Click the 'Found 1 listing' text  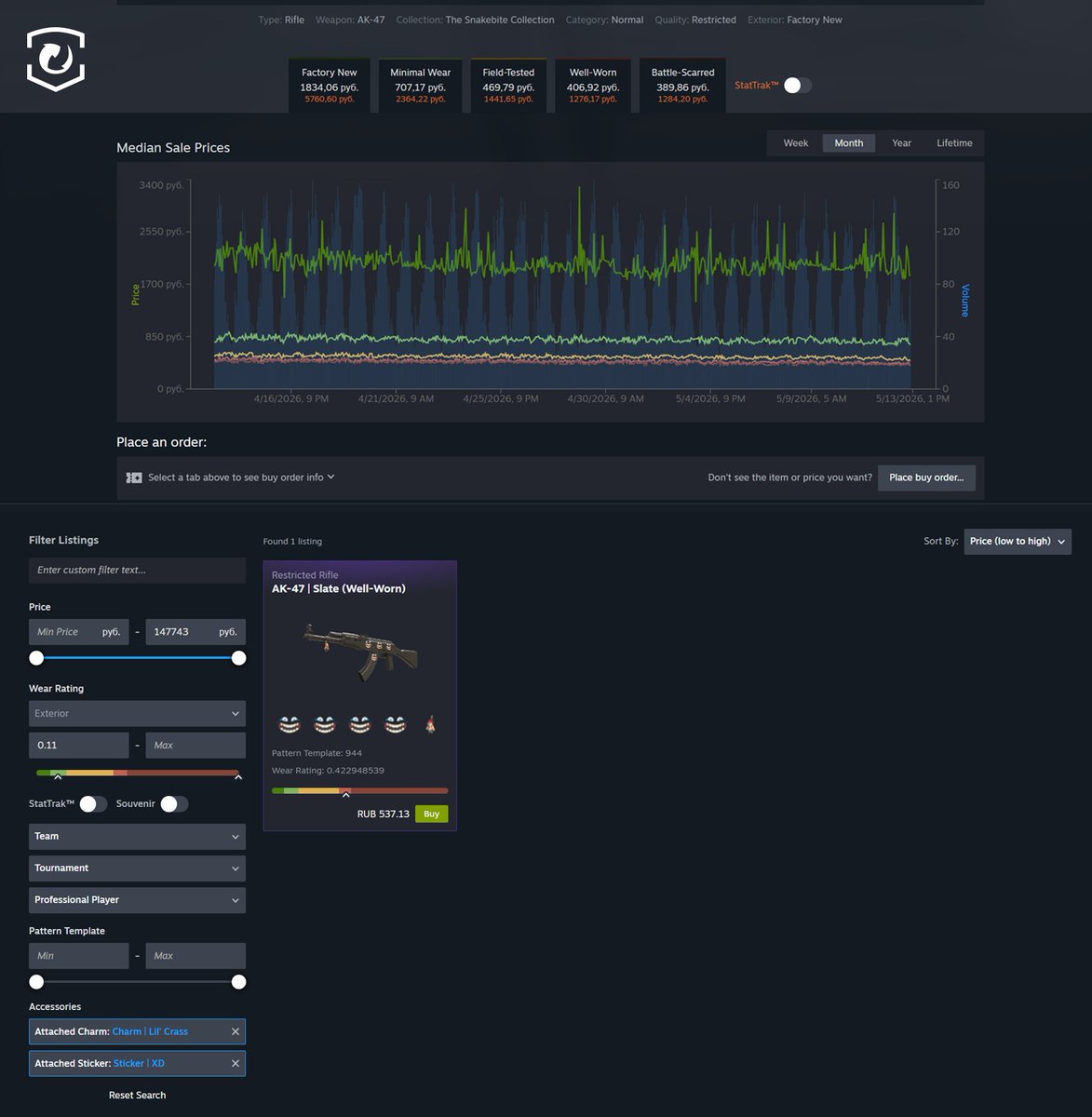pyautogui.click(x=292, y=541)
